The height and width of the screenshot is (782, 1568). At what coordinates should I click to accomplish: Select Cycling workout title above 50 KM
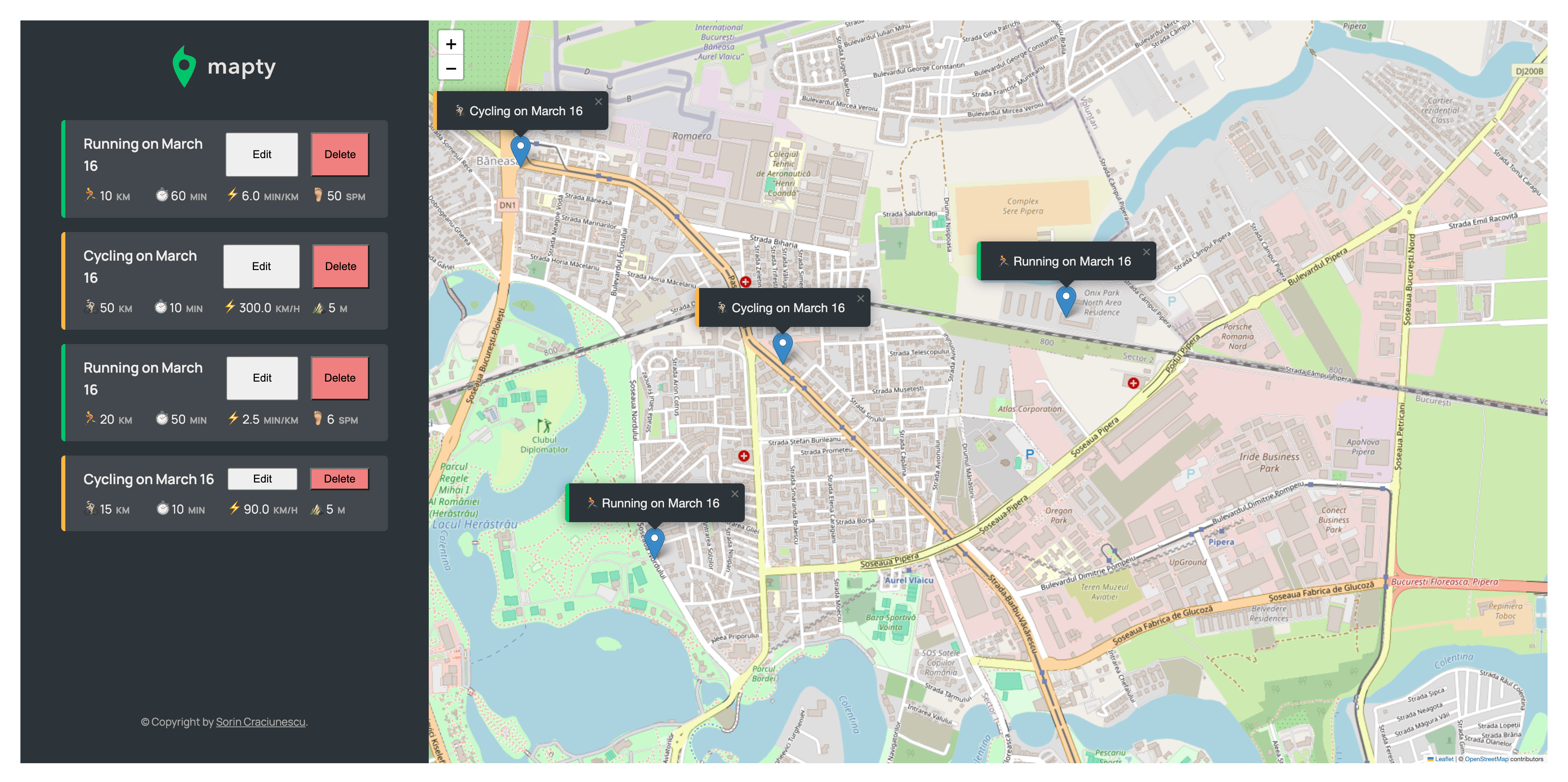tap(140, 267)
